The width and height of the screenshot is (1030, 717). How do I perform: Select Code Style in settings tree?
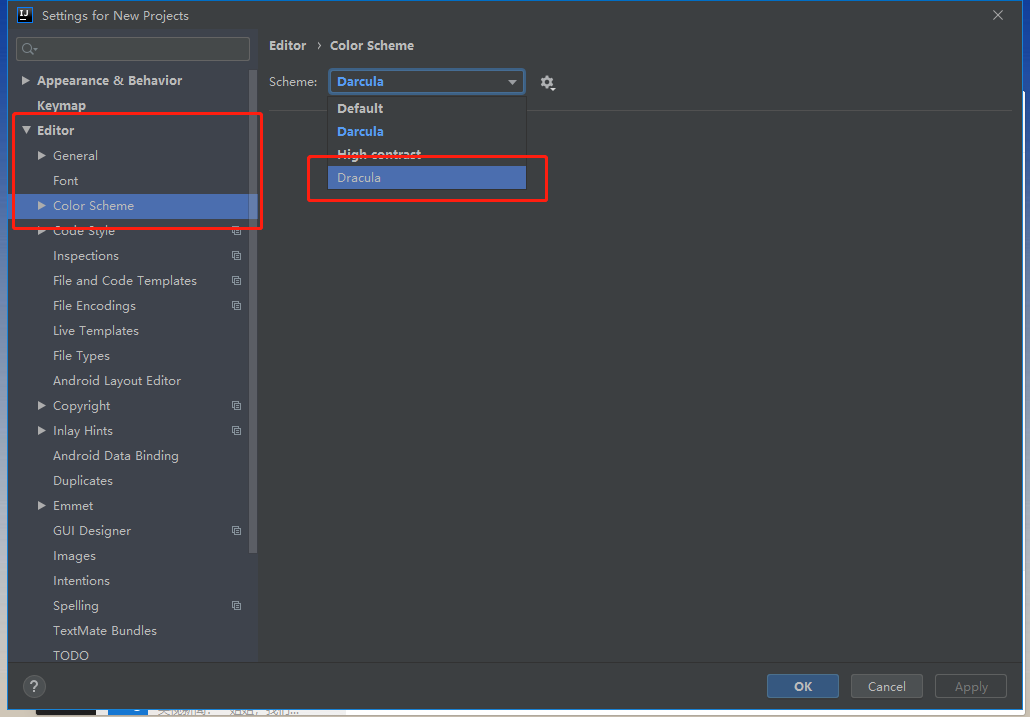tap(84, 230)
